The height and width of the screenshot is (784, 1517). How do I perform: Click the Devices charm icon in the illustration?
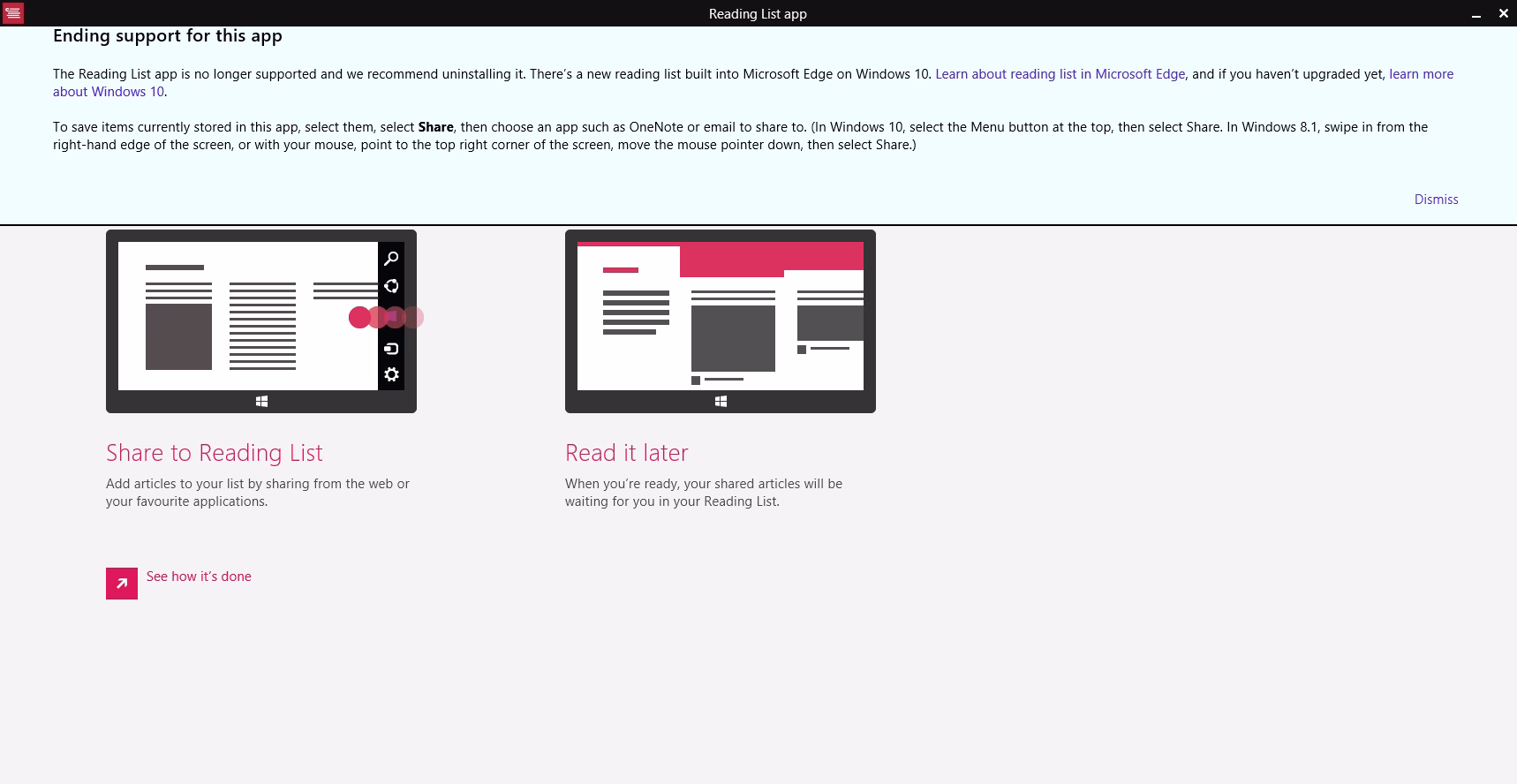391,349
